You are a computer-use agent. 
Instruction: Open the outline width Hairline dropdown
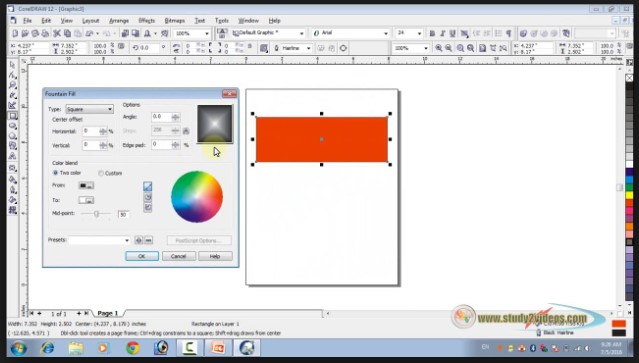pyautogui.click(x=297, y=48)
